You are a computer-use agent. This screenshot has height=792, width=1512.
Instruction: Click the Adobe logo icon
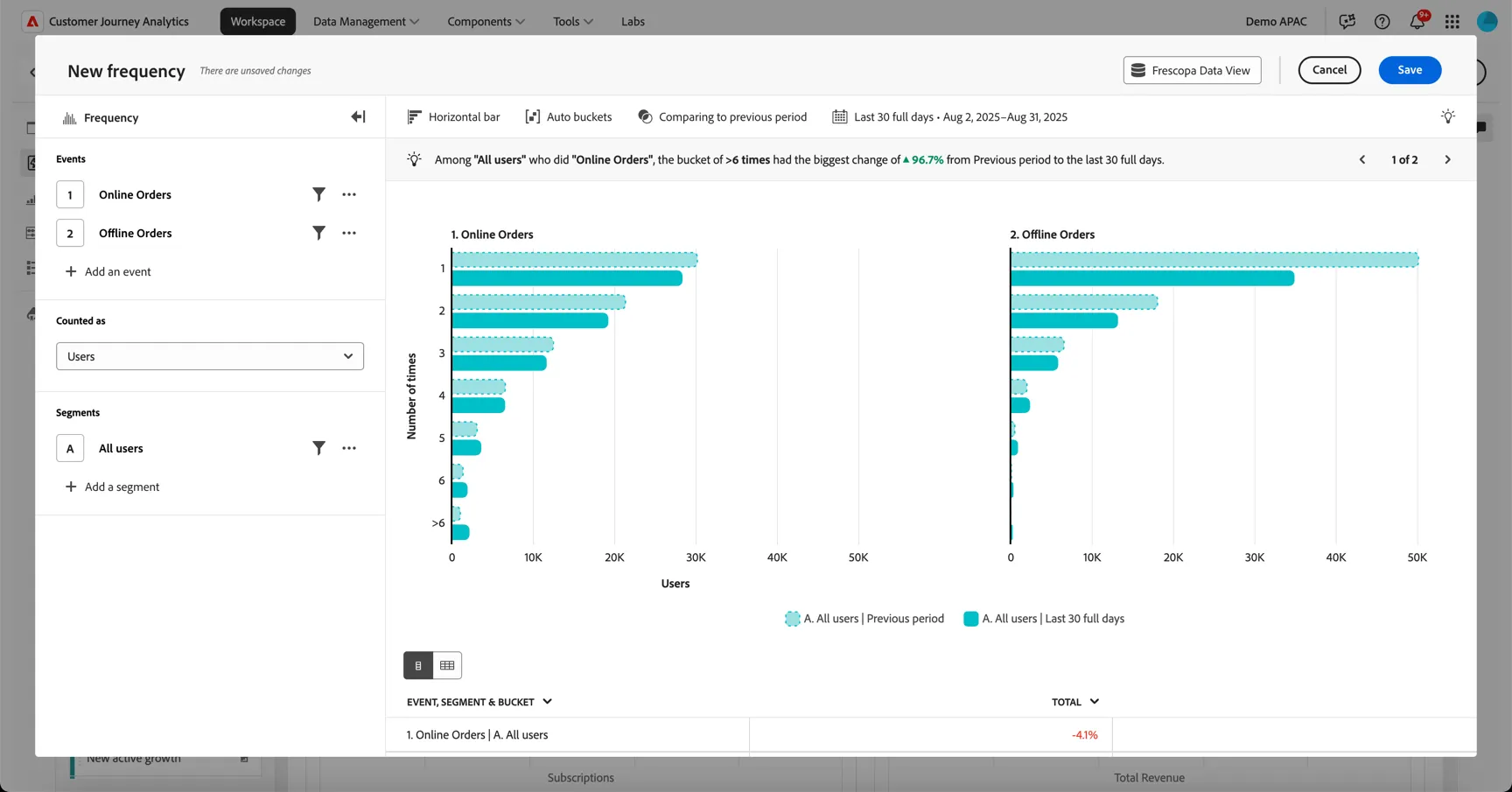coord(32,21)
